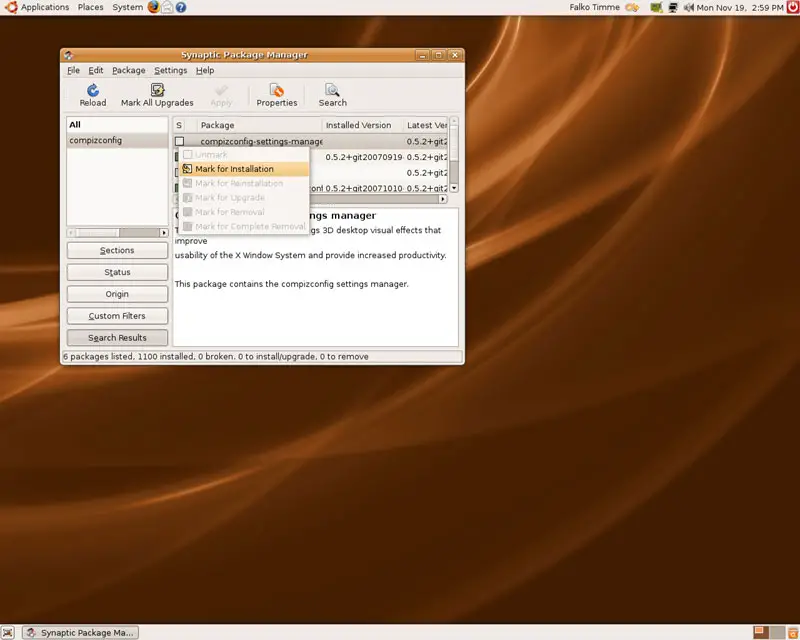The image size is (800, 640).
Task: Open the Settings menu
Action: coord(170,70)
